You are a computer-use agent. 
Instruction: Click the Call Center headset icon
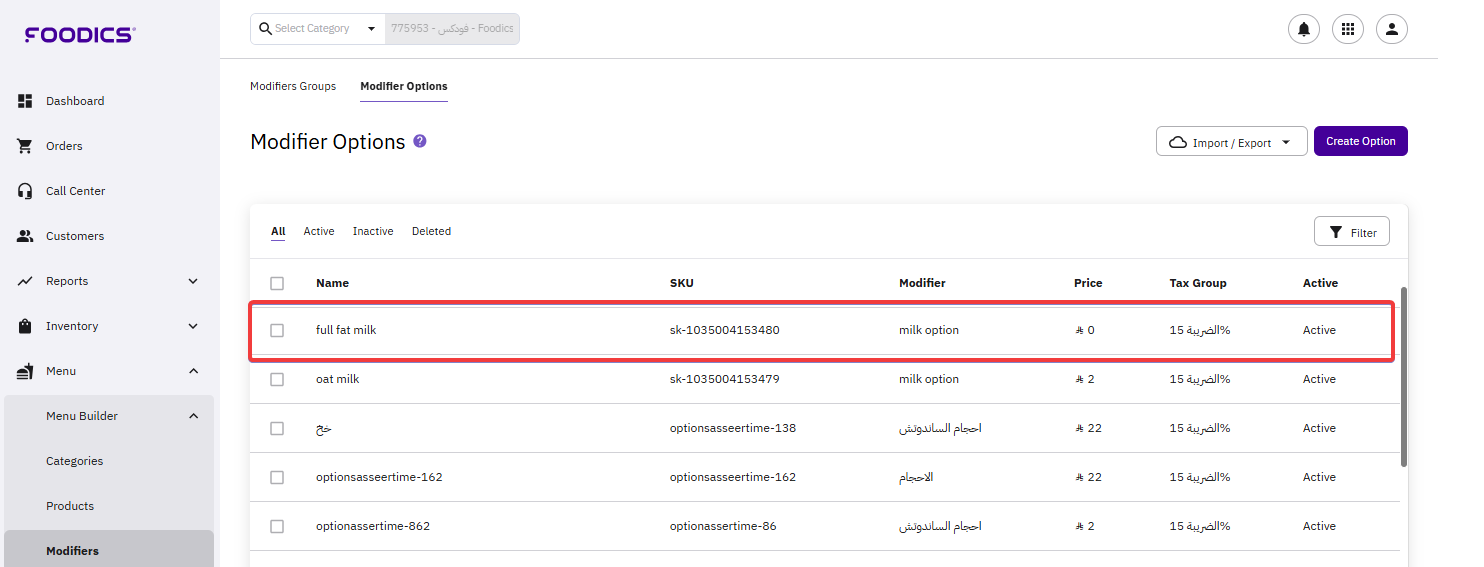[x=26, y=191]
